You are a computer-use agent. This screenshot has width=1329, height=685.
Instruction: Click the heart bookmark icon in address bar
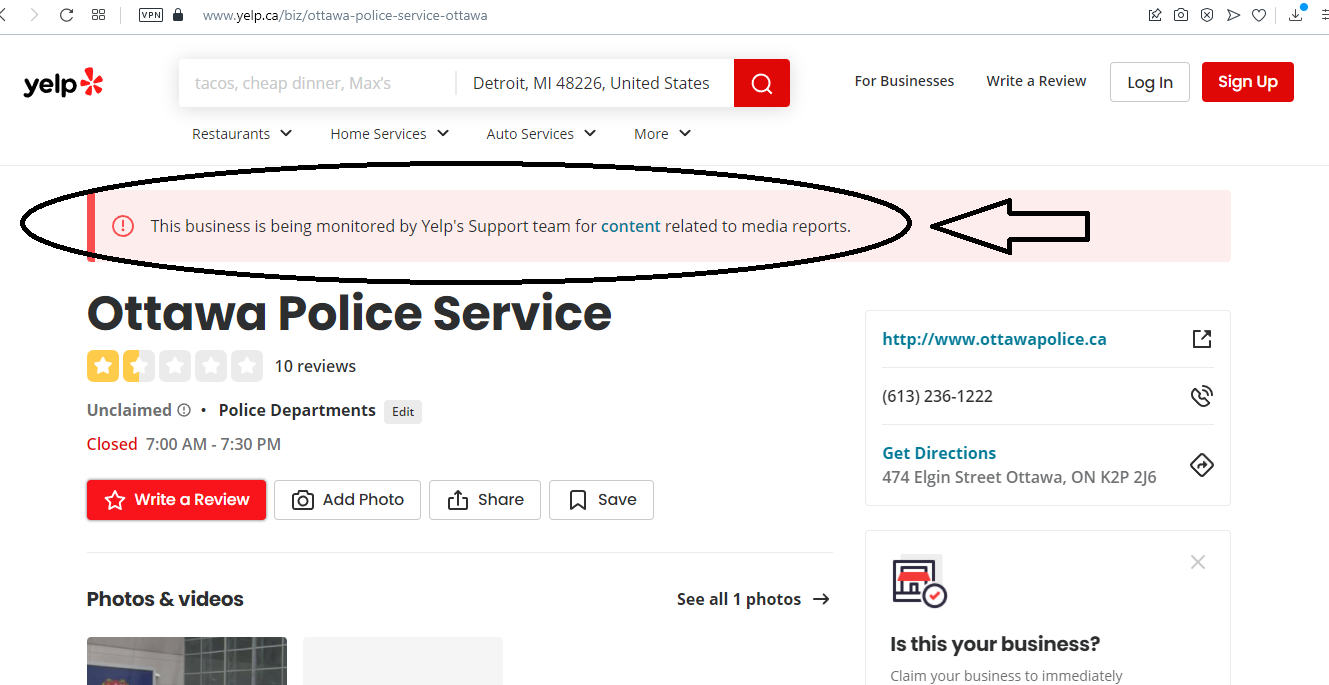(1259, 15)
